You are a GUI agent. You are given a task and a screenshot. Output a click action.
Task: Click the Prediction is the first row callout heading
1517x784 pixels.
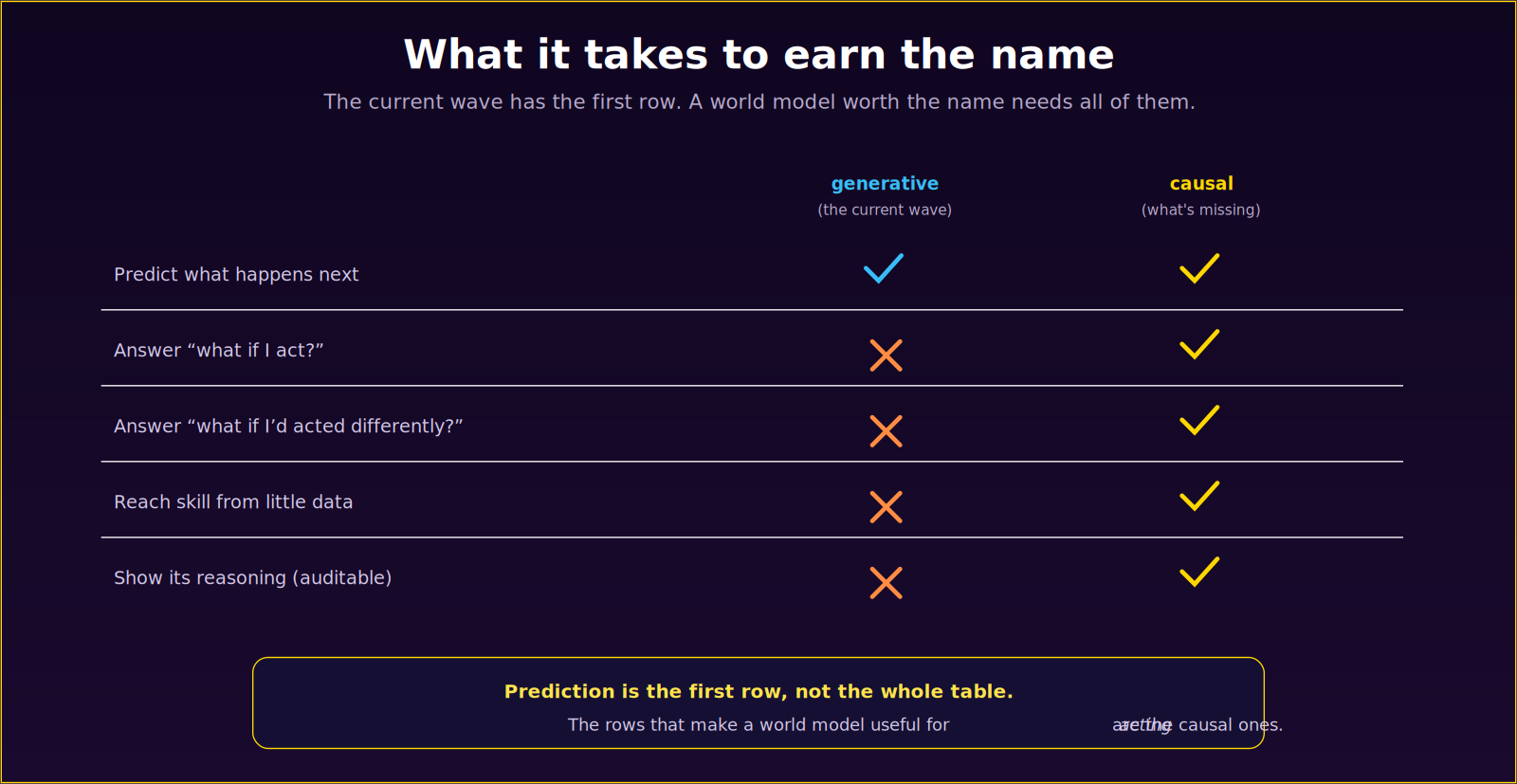click(758, 692)
